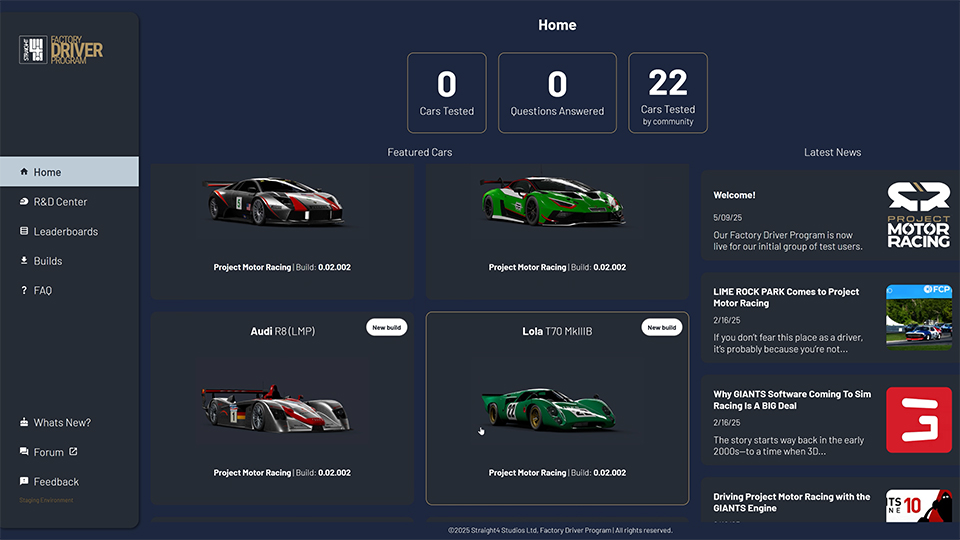
Task: Click the R&D Center icon in the sidebar
Action: pos(24,201)
